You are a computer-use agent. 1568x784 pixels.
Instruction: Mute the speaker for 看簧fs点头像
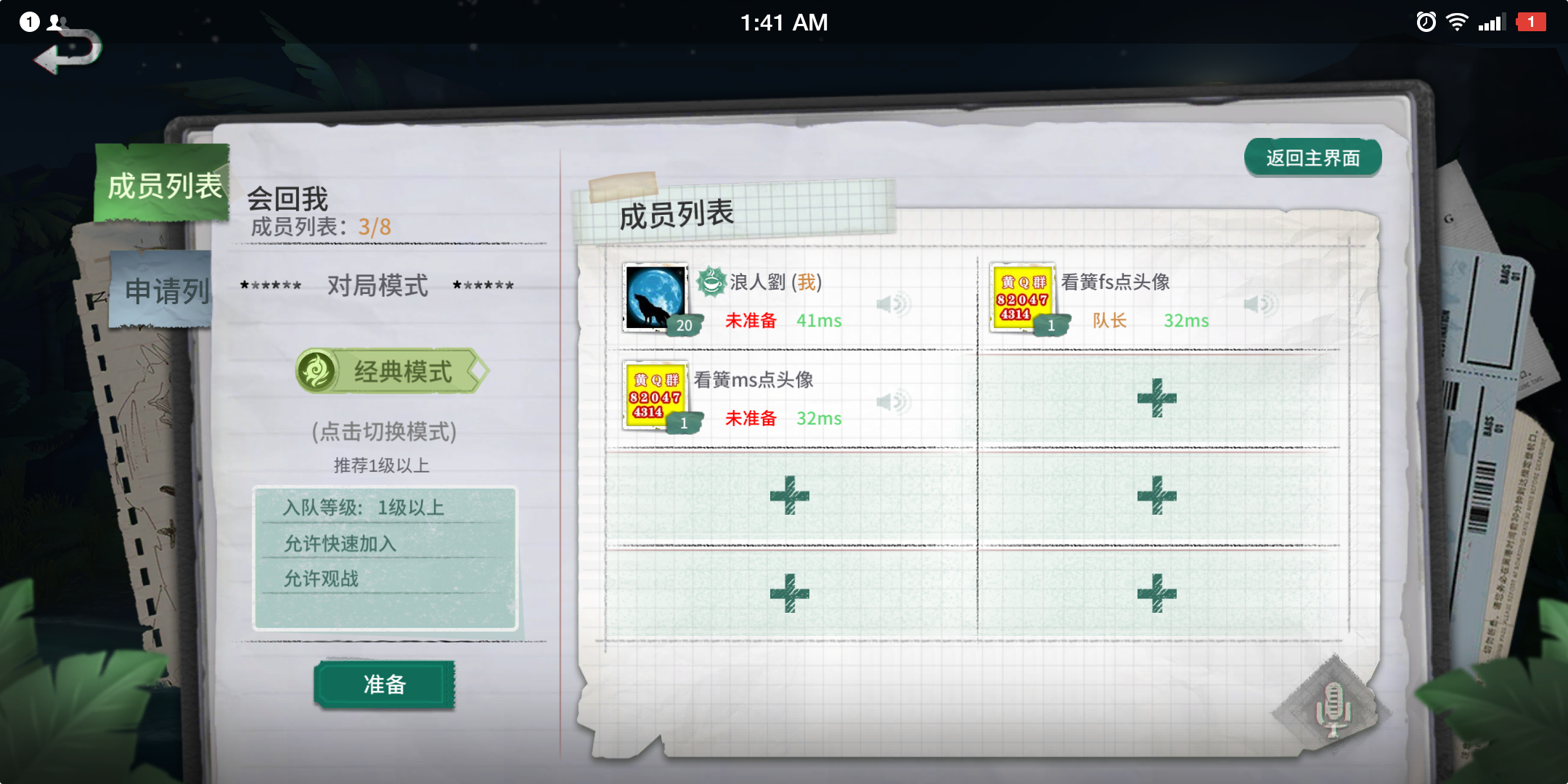[x=1261, y=303]
